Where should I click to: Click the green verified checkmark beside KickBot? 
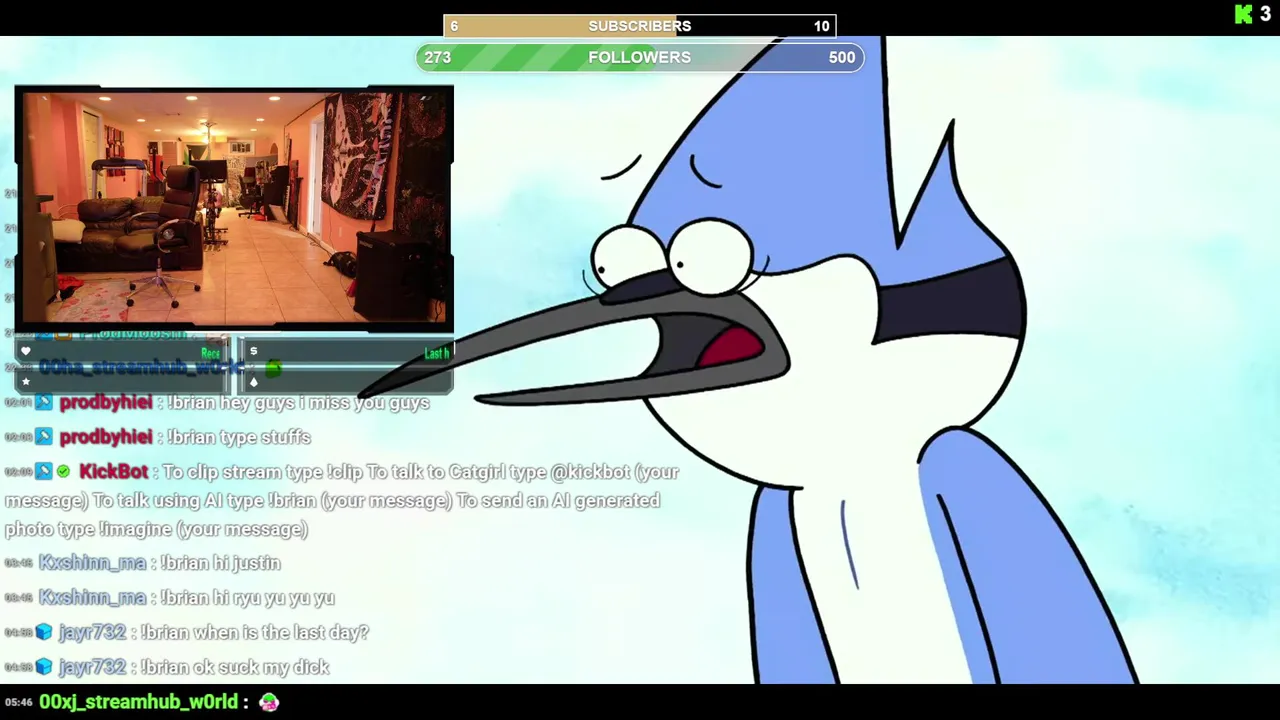[x=63, y=471]
